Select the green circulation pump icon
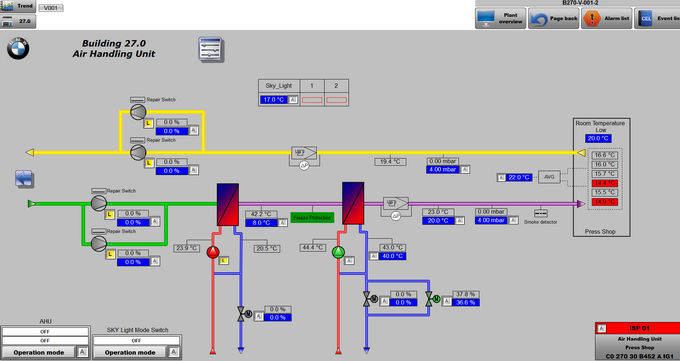The width and height of the screenshot is (680, 361). [338, 252]
